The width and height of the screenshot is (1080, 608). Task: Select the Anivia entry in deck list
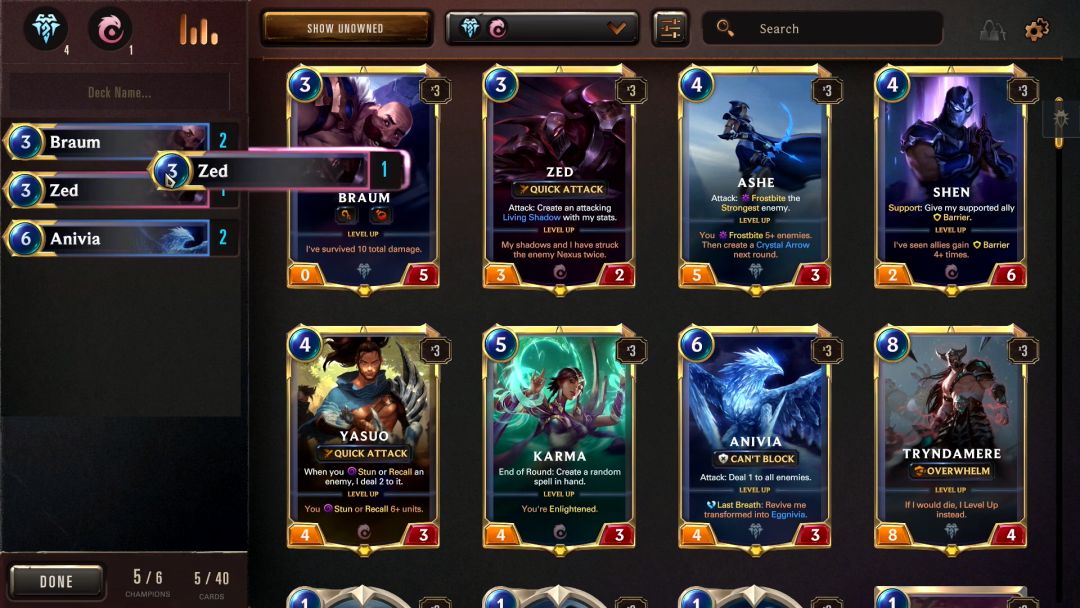(x=121, y=238)
